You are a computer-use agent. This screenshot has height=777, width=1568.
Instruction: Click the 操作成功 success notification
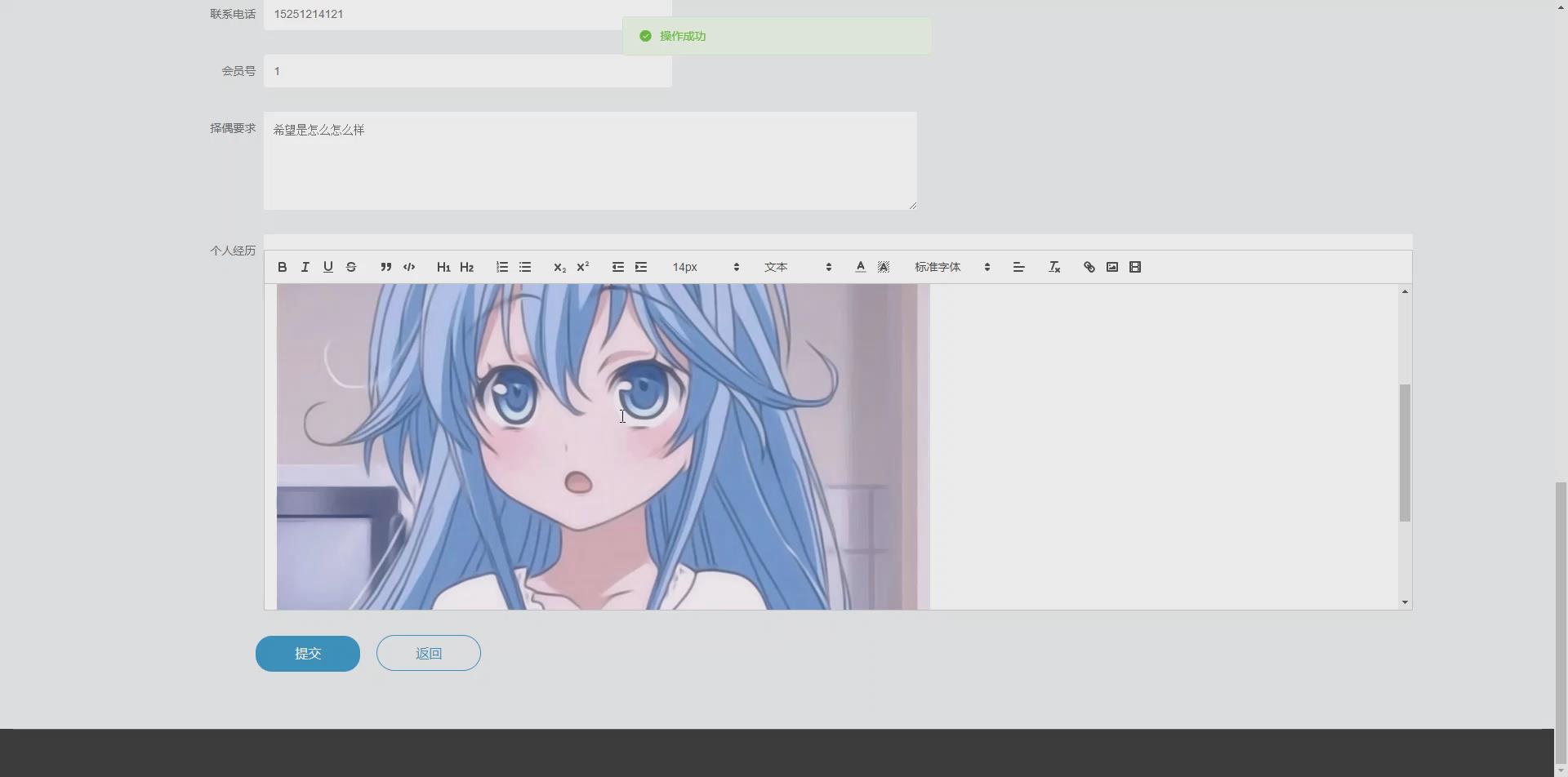point(777,36)
